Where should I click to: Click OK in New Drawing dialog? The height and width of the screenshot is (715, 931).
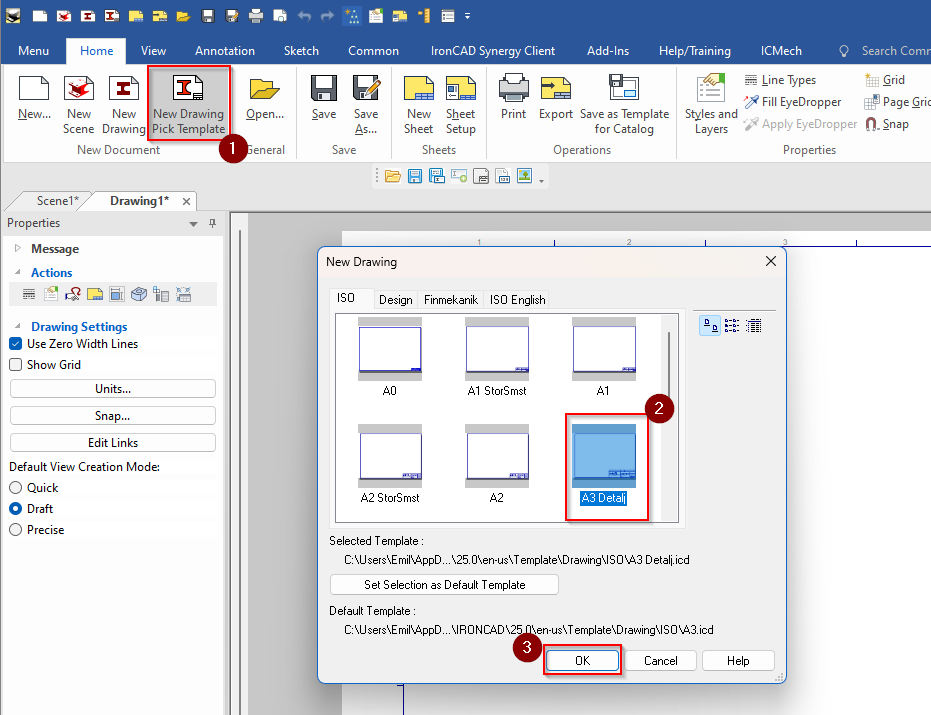pos(582,660)
